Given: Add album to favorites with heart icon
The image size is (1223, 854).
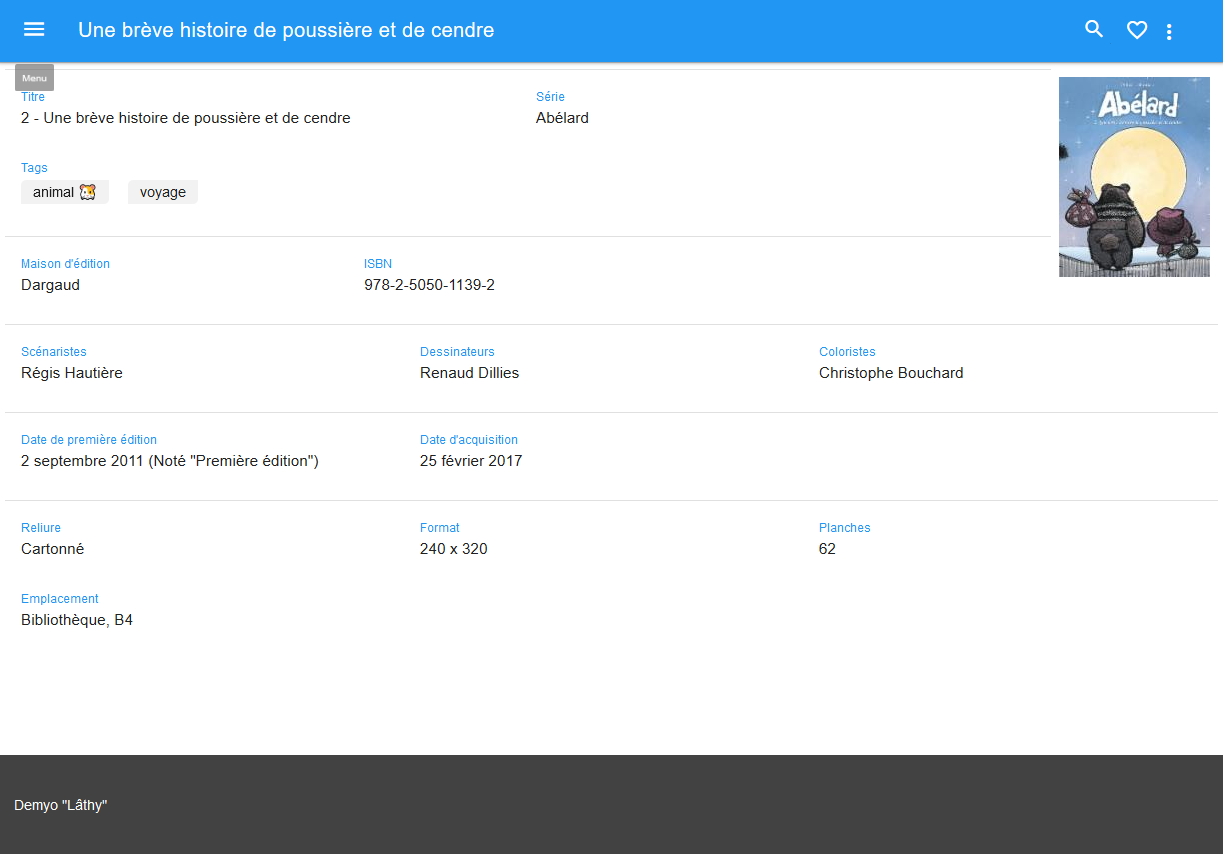Looking at the screenshot, I should tap(1137, 30).
